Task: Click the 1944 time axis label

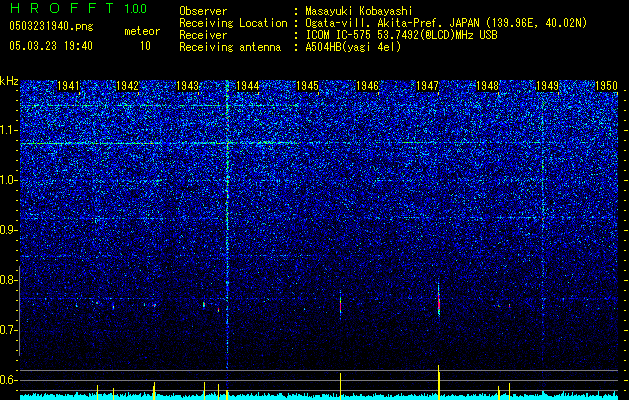Action: [x=248, y=86]
